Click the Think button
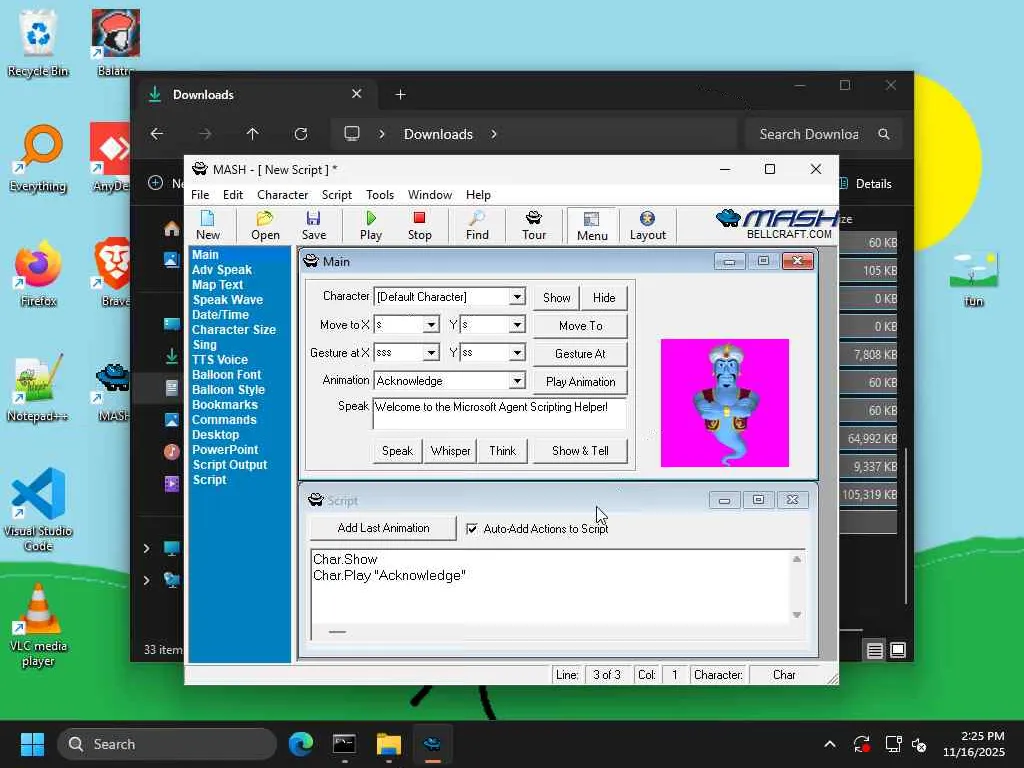The height and width of the screenshot is (768, 1024). tap(502, 451)
